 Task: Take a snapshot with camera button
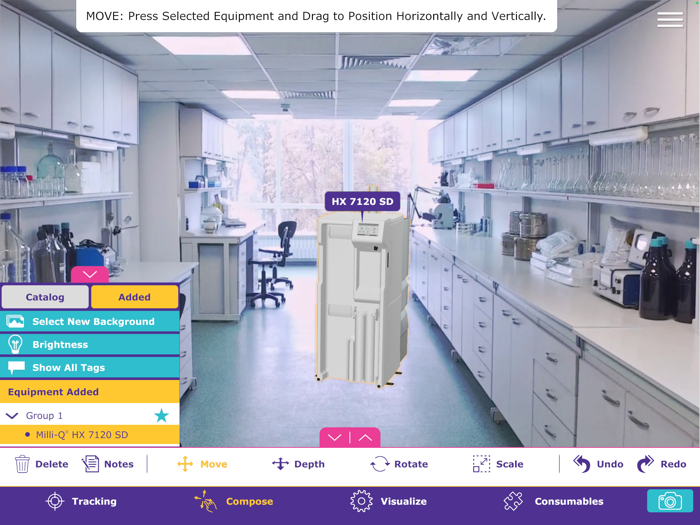coord(670,501)
